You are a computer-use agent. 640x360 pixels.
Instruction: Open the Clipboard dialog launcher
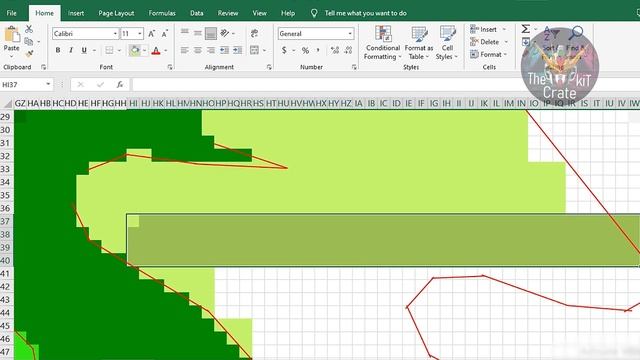pos(43,67)
